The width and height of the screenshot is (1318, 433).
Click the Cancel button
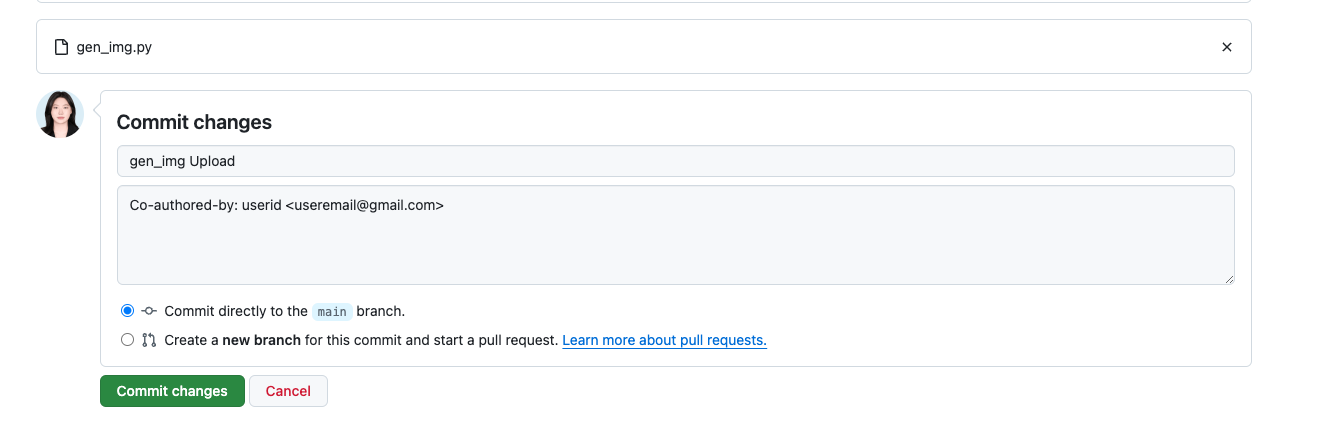point(288,391)
